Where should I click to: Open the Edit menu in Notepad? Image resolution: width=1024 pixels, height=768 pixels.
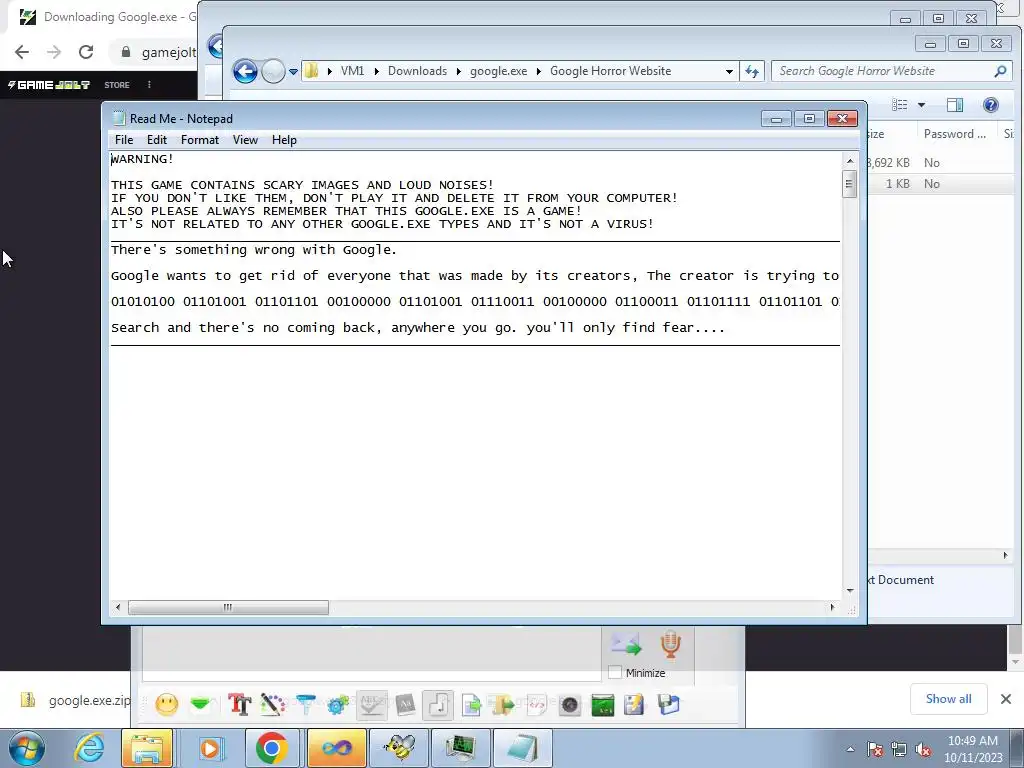click(x=157, y=140)
